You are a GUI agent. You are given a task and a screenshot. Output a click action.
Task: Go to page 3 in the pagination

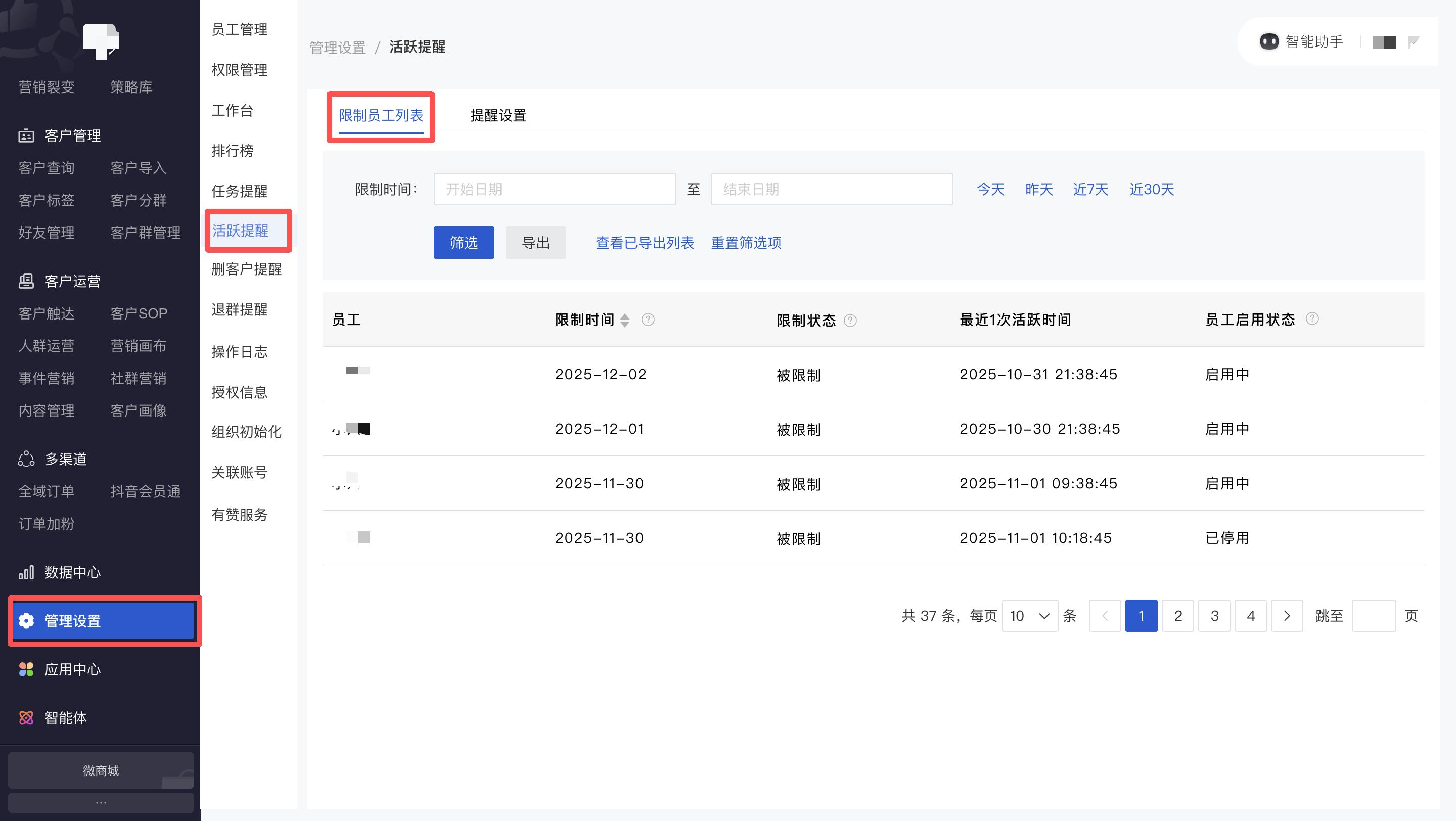pyautogui.click(x=1214, y=616)
